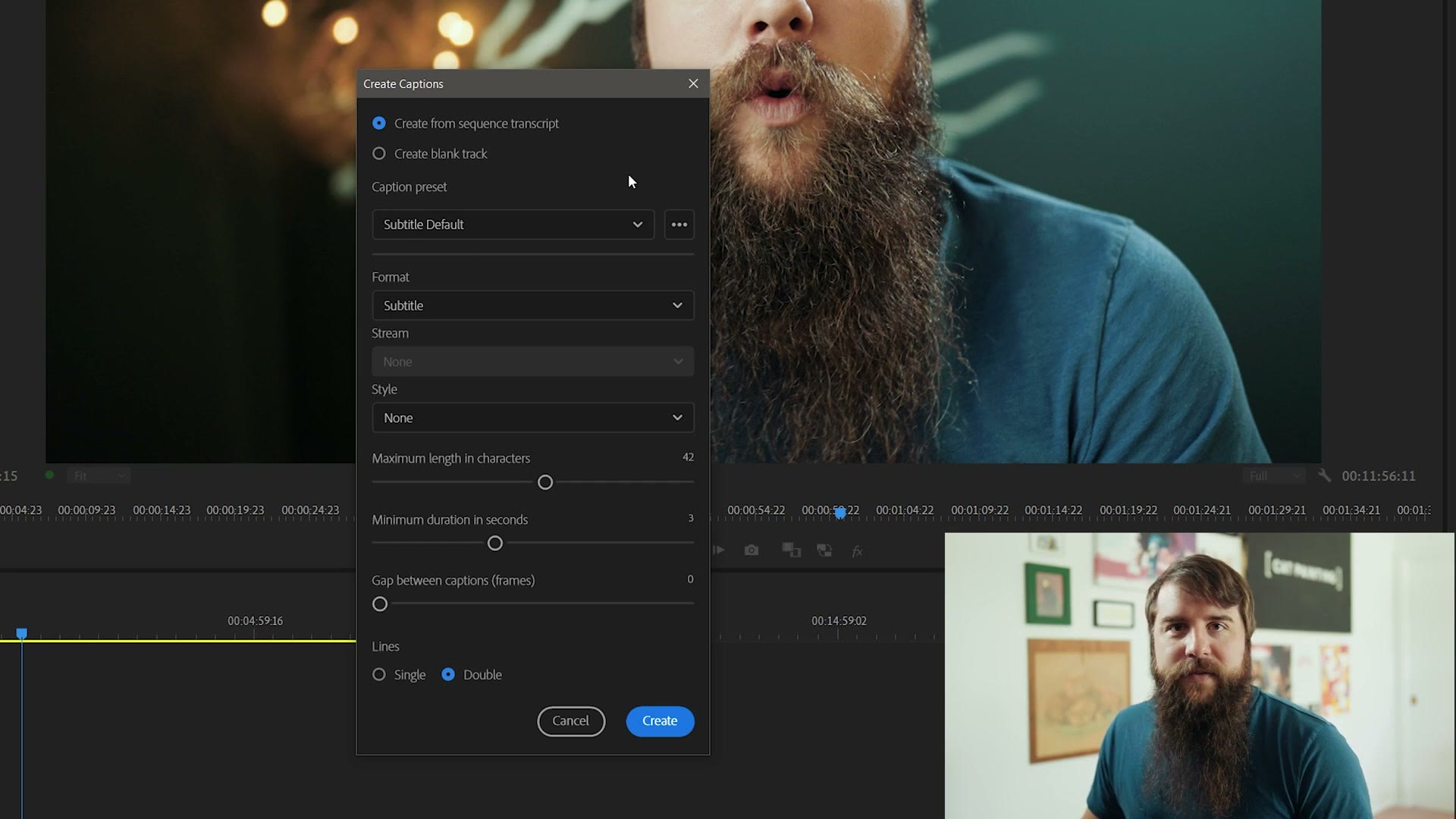Click the 00:00:14:23 ruler mark
This screenshot has width=1456, height=819.
[162, 510]
